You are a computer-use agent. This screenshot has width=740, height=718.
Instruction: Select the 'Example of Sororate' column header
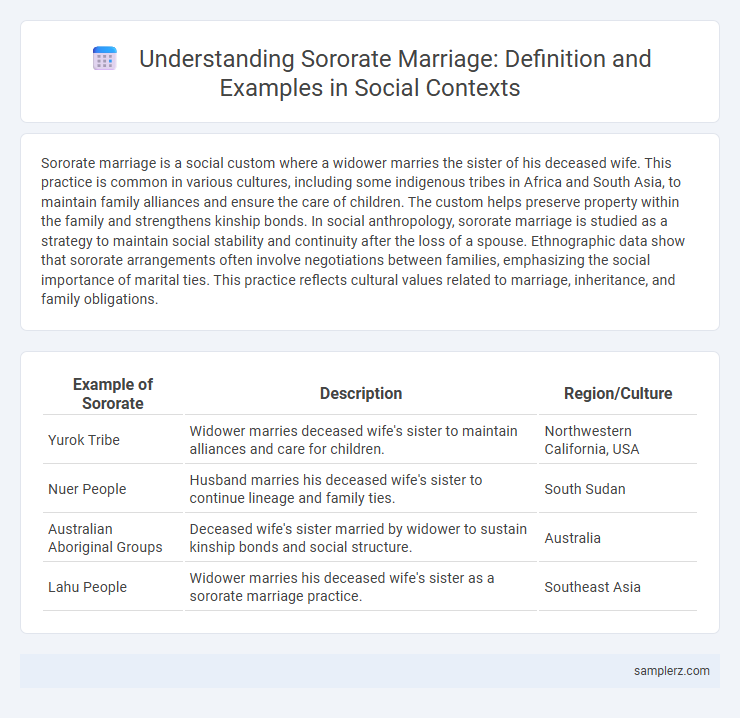tap(113, 394)
